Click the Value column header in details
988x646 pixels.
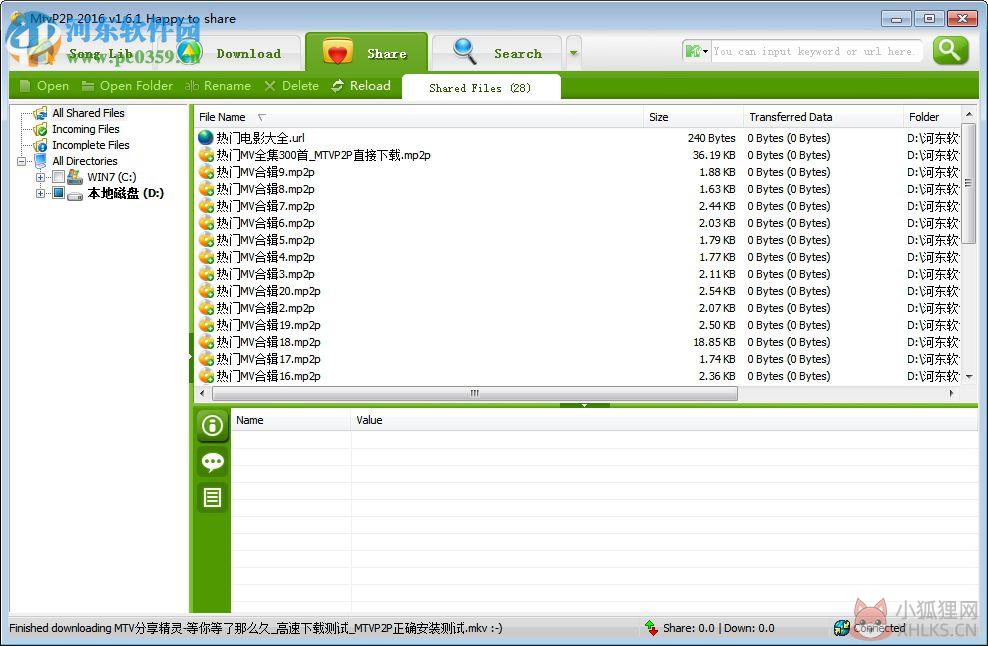click(x=665, y=420)
